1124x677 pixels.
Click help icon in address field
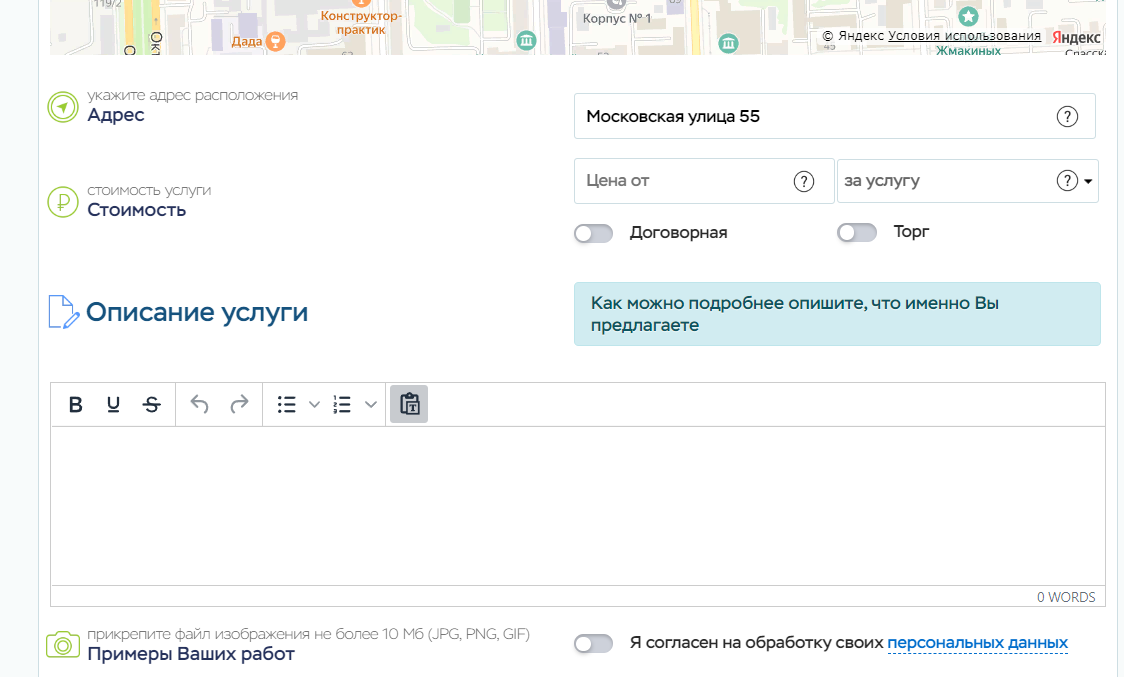tap(1067, 117)
